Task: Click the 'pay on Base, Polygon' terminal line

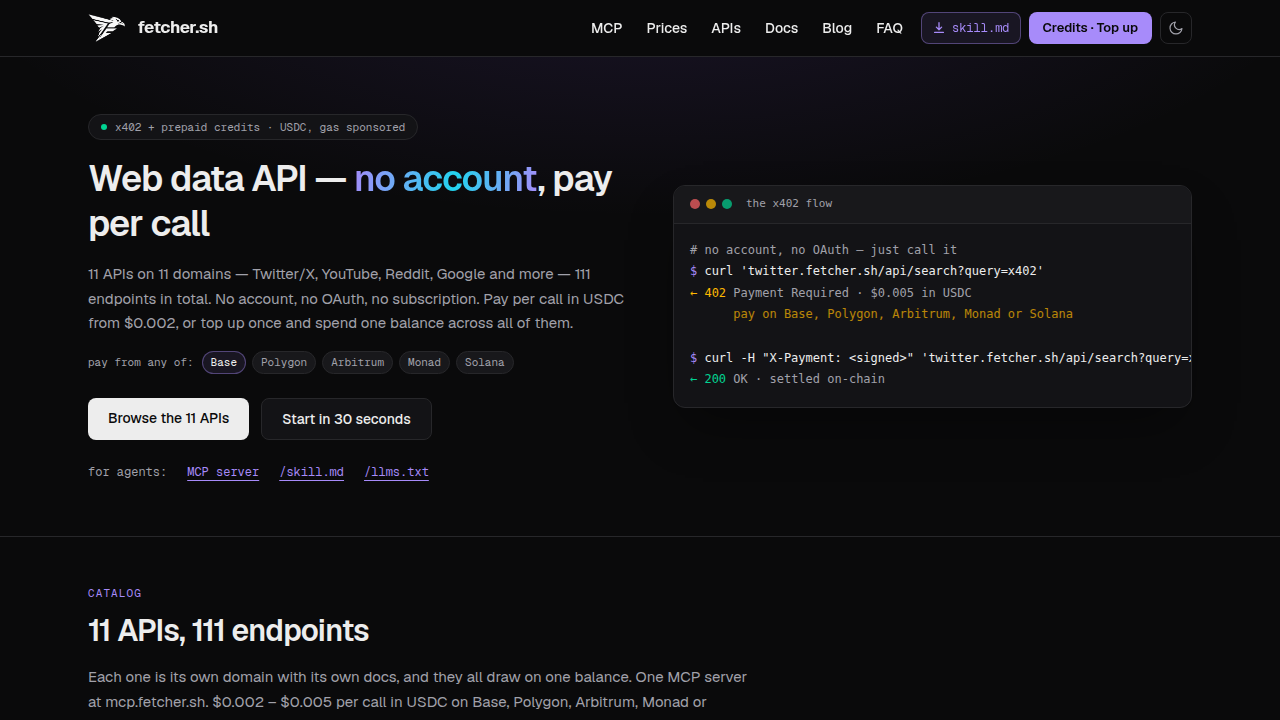Action: click(x=903, y=314)
